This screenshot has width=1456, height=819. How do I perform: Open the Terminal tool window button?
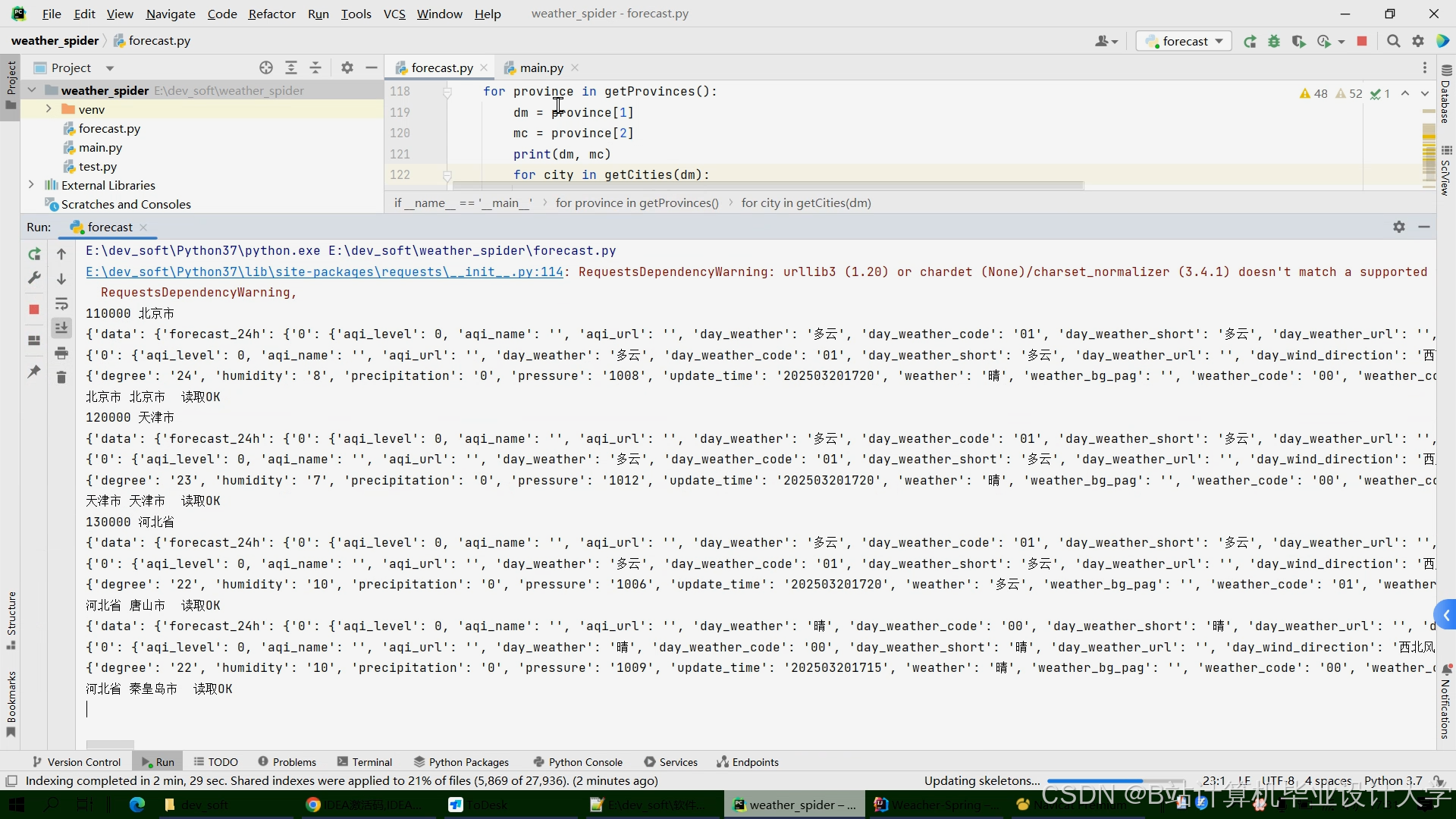[364, 762]
